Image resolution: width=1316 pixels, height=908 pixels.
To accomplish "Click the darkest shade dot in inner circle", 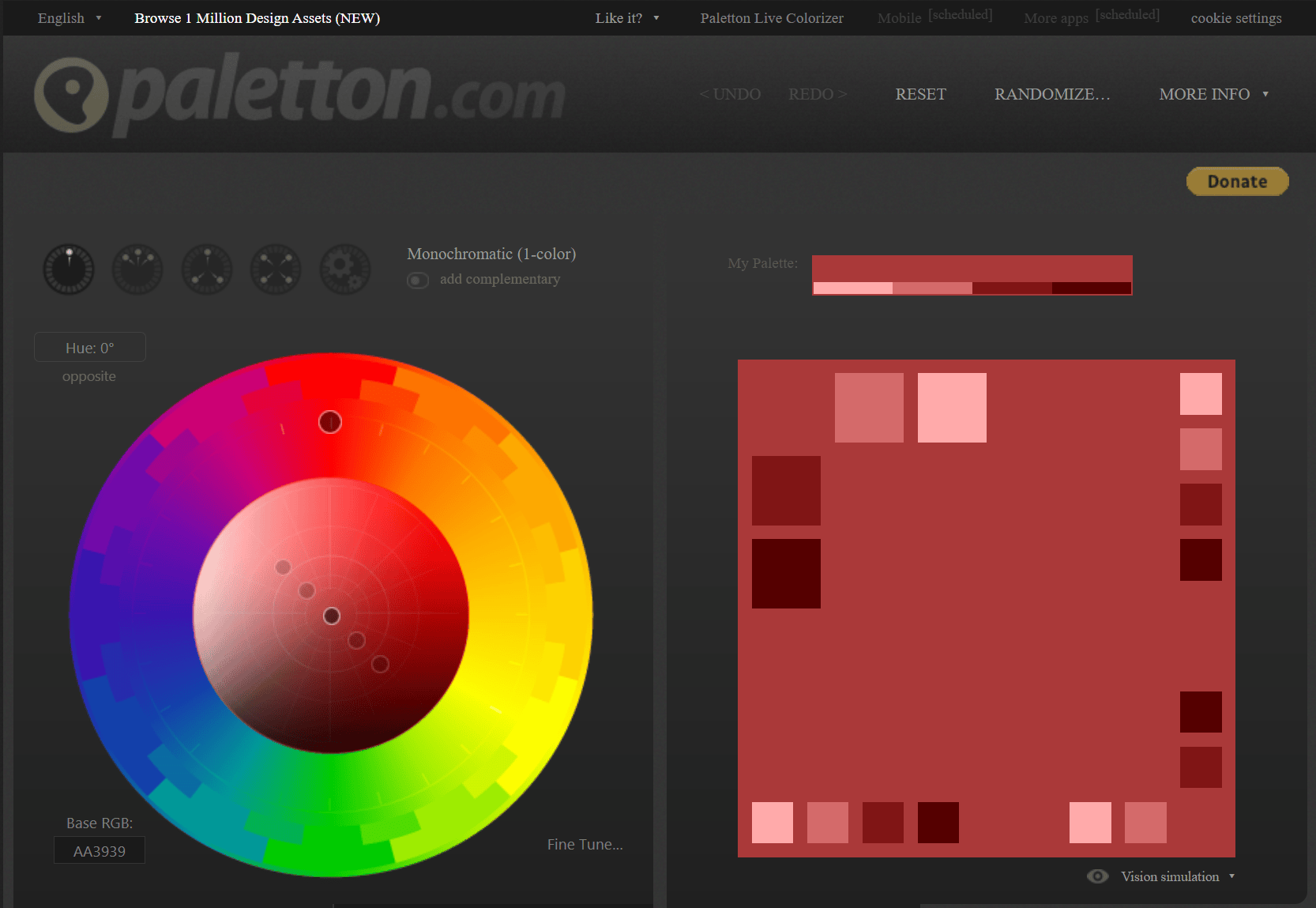I will click(380, 664).
